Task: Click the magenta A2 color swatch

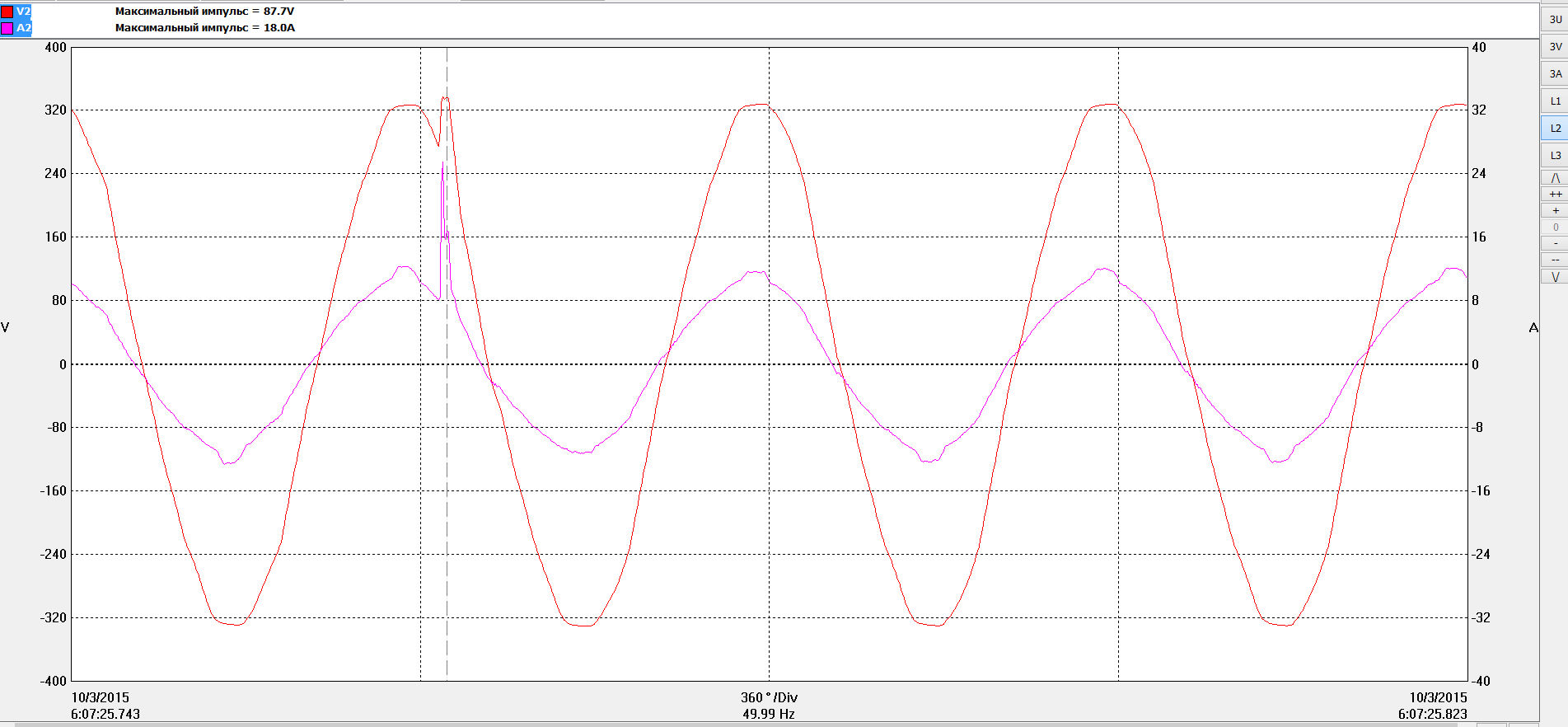Action: [7, 28]
